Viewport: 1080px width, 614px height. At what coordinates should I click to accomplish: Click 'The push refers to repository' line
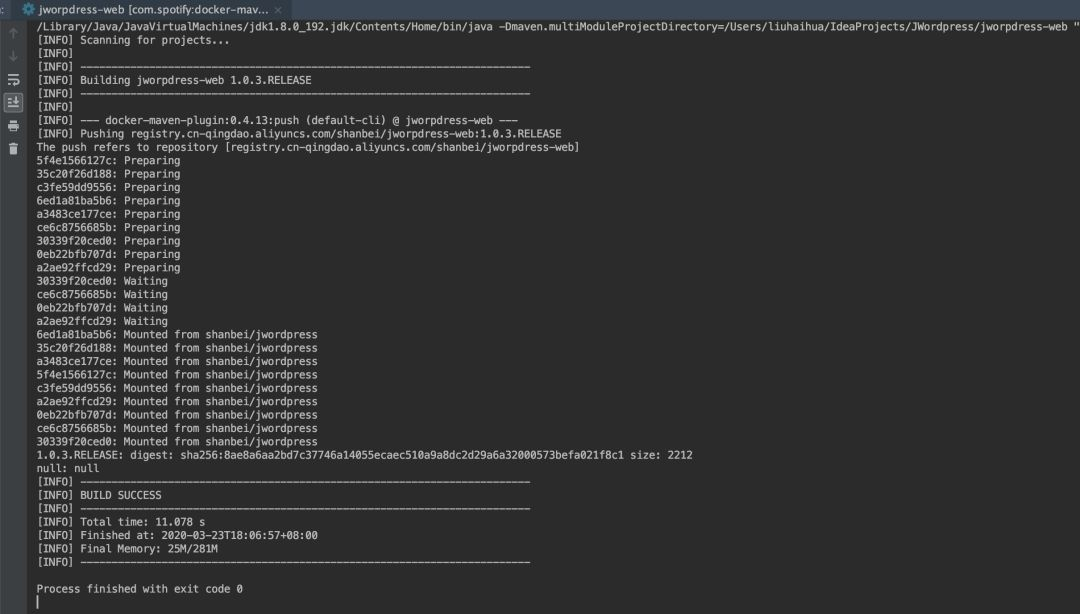308,147
